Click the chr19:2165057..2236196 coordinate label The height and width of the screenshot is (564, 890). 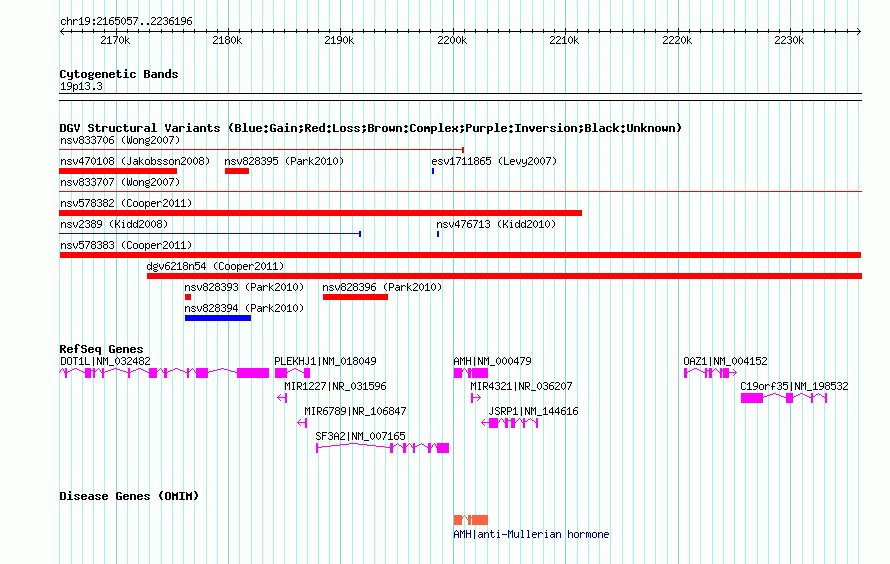coord(126,22)
